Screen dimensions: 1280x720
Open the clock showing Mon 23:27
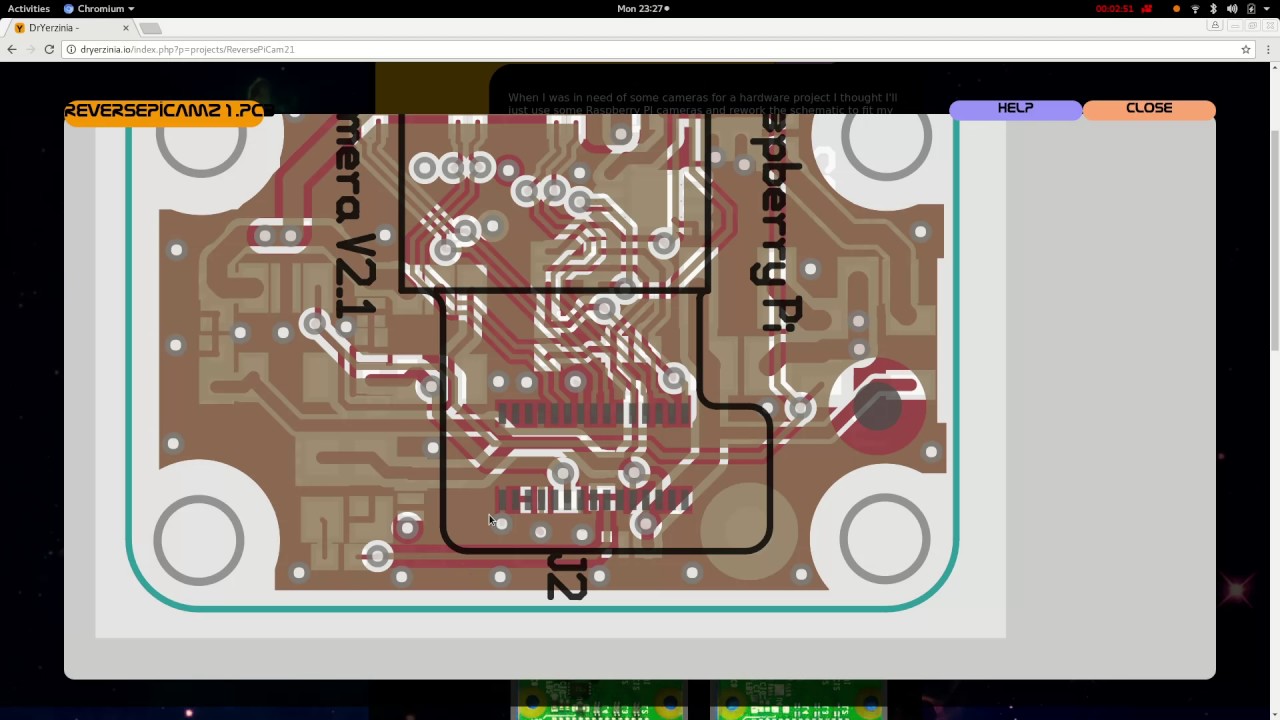point(641,8)
